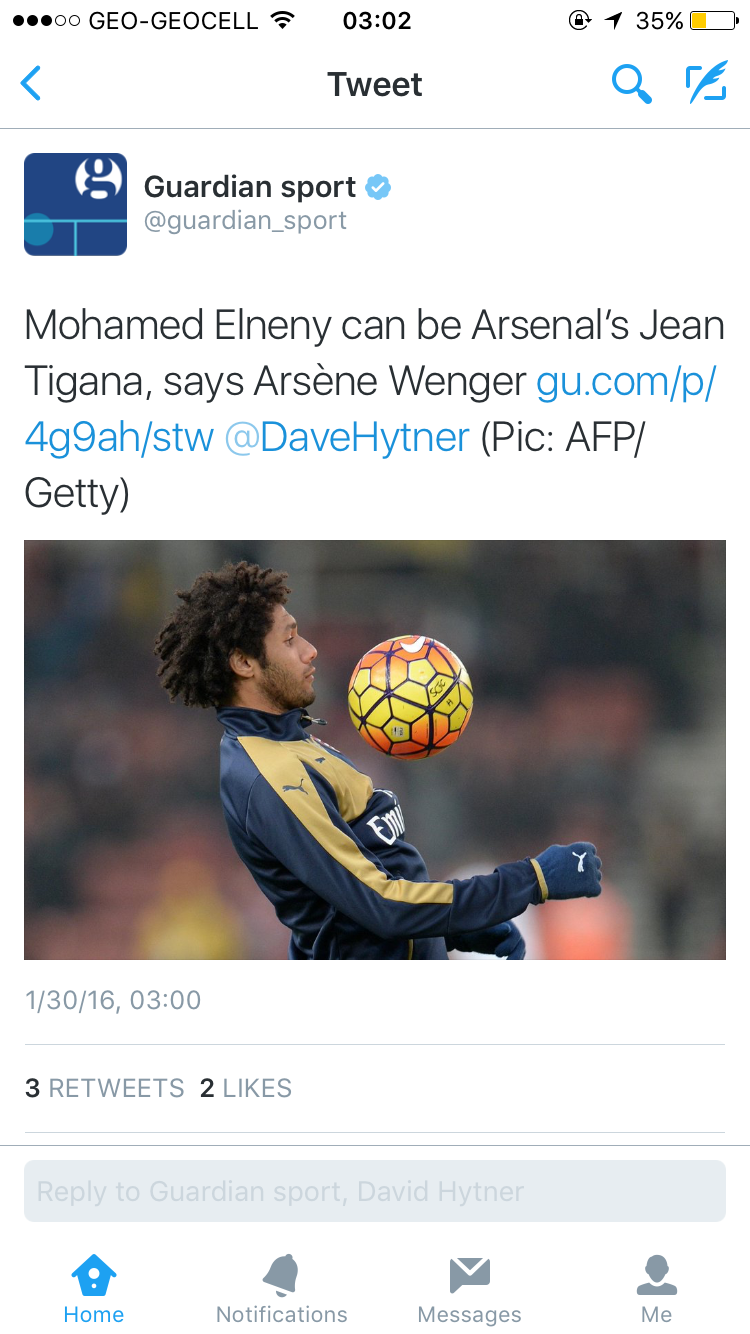Tap the @guardian_sport handle
Viewport: 750px width, 1334px height.
coord(245,221)
